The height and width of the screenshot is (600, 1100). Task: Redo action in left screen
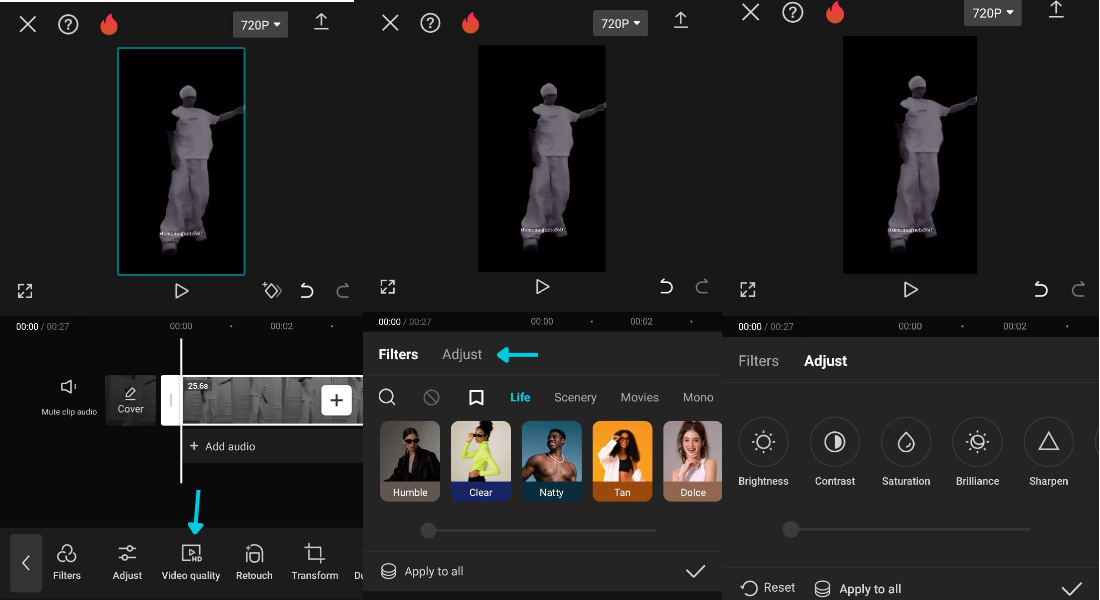pos(342,291)
